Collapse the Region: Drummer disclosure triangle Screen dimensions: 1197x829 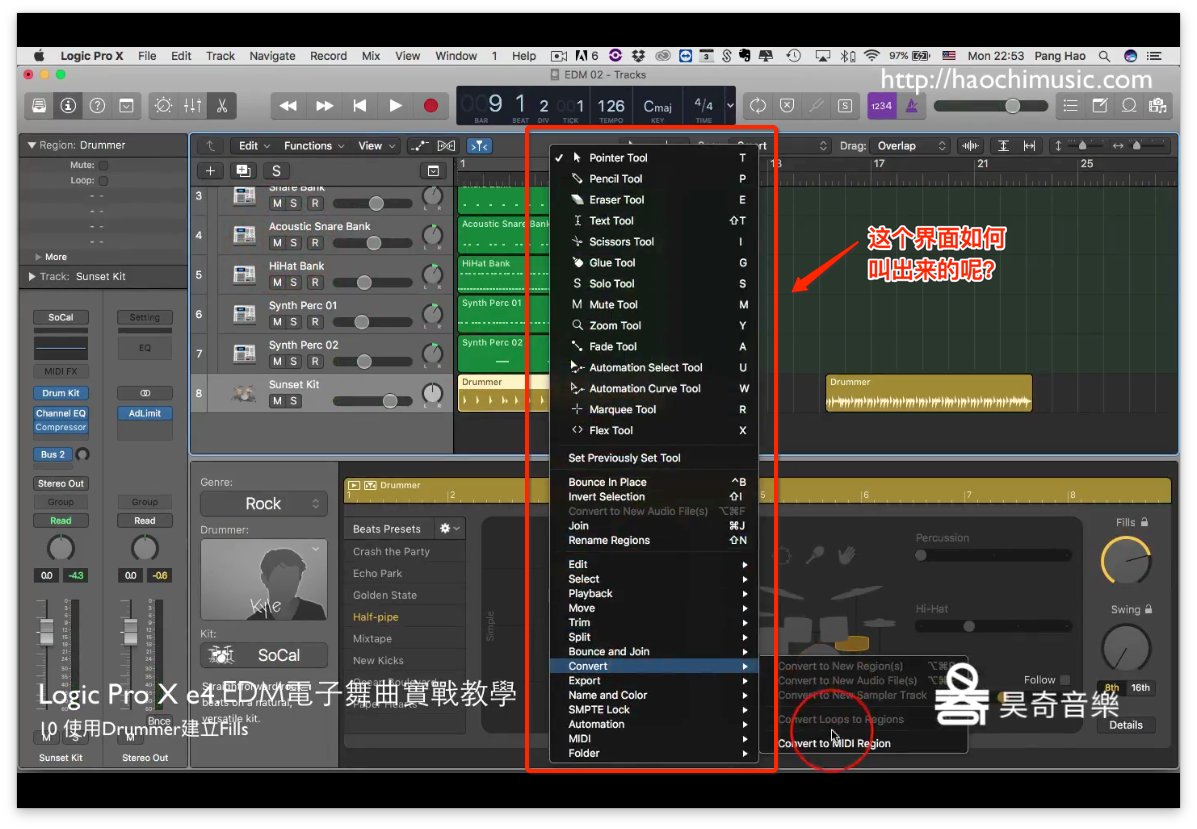click(x=31, y=145)
